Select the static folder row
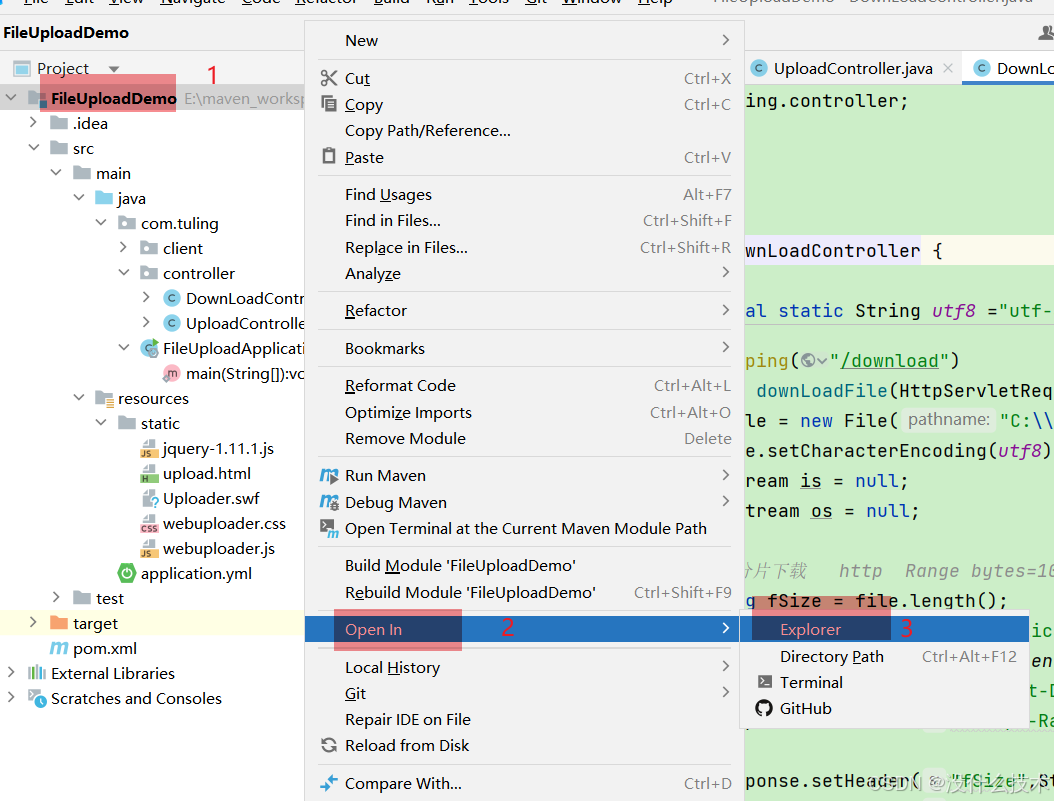The image size is (1054, 801). pyautogui.click(x=152, y=423)
